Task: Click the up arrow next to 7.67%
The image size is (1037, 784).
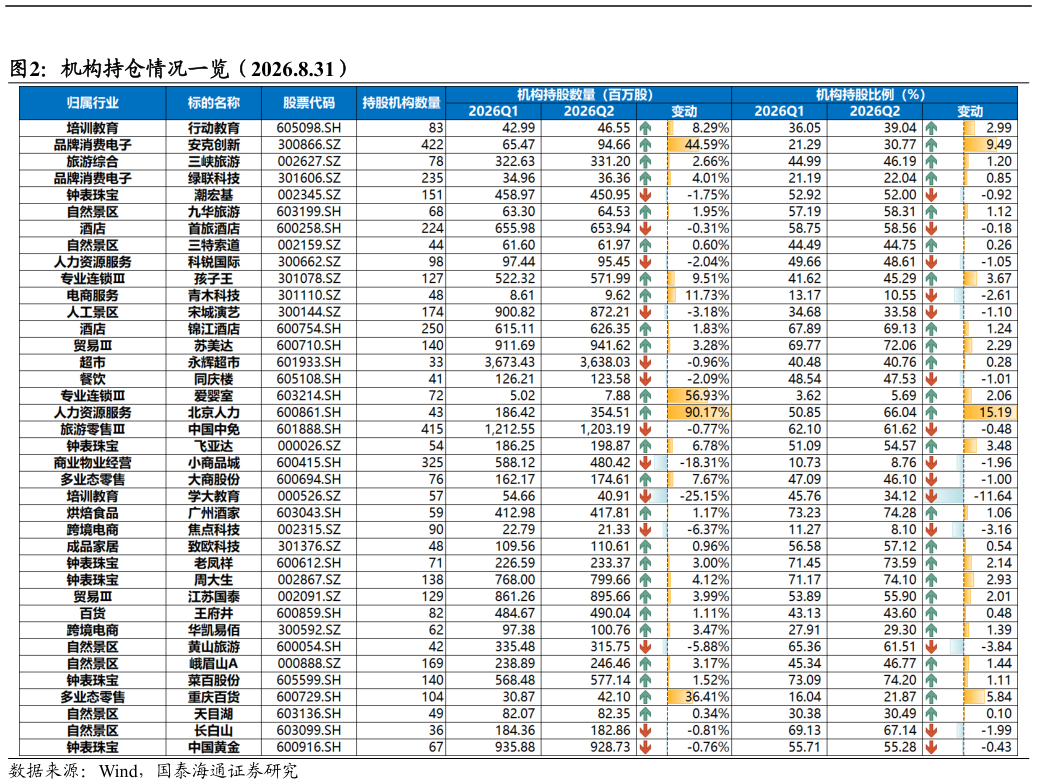Action: coord(645,480)
